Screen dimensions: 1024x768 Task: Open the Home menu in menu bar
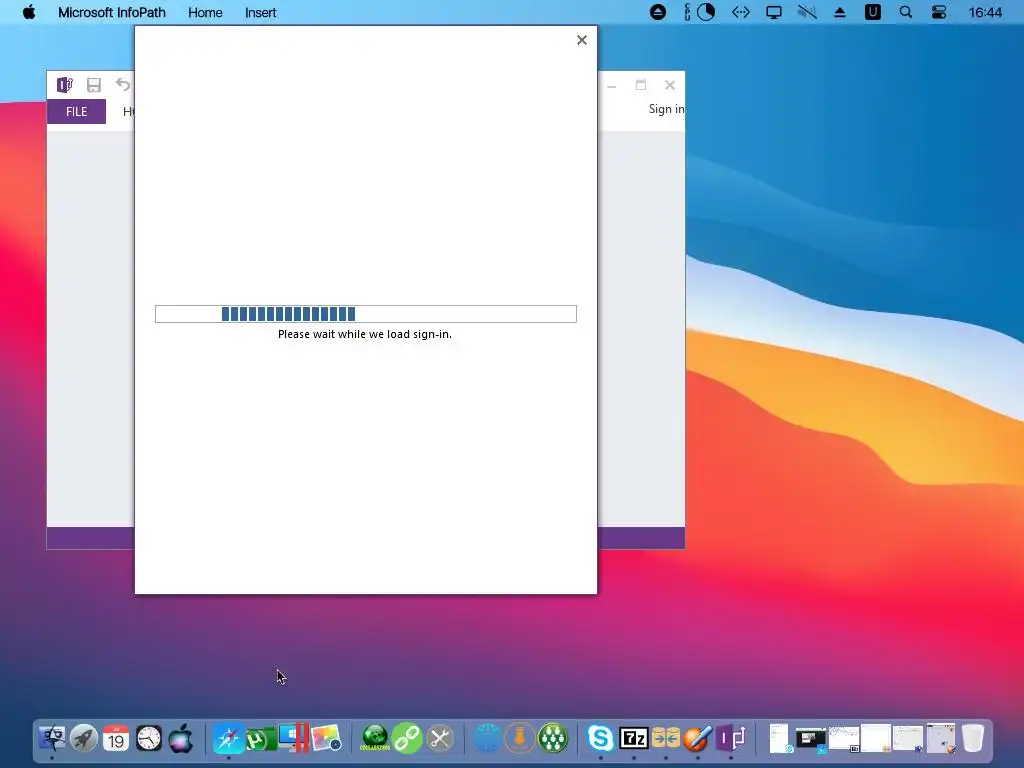click(205, 12)
